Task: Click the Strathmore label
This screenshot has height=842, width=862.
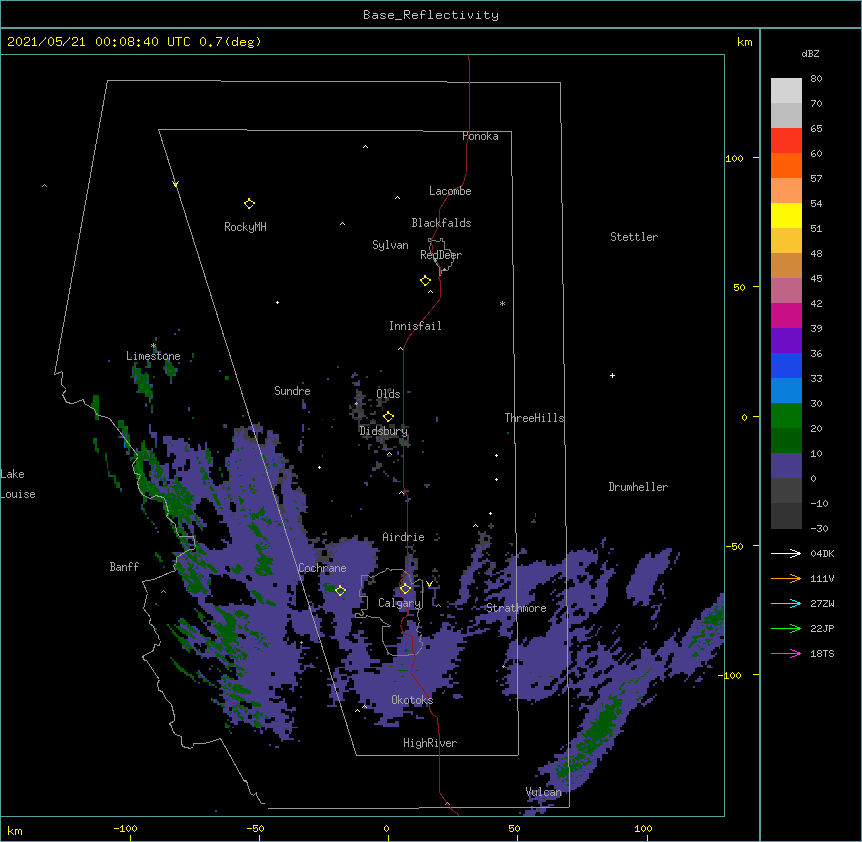Action: (516, 608)
